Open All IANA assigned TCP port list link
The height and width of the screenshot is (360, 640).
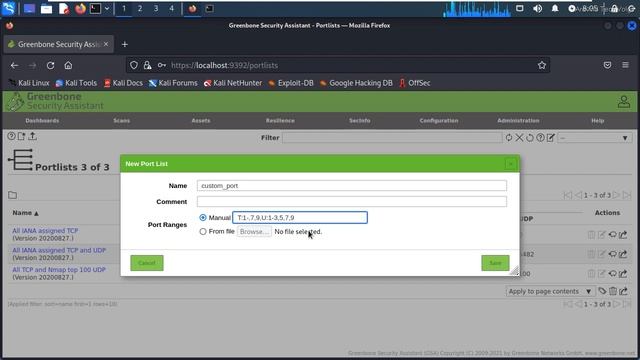coord(45,231)
